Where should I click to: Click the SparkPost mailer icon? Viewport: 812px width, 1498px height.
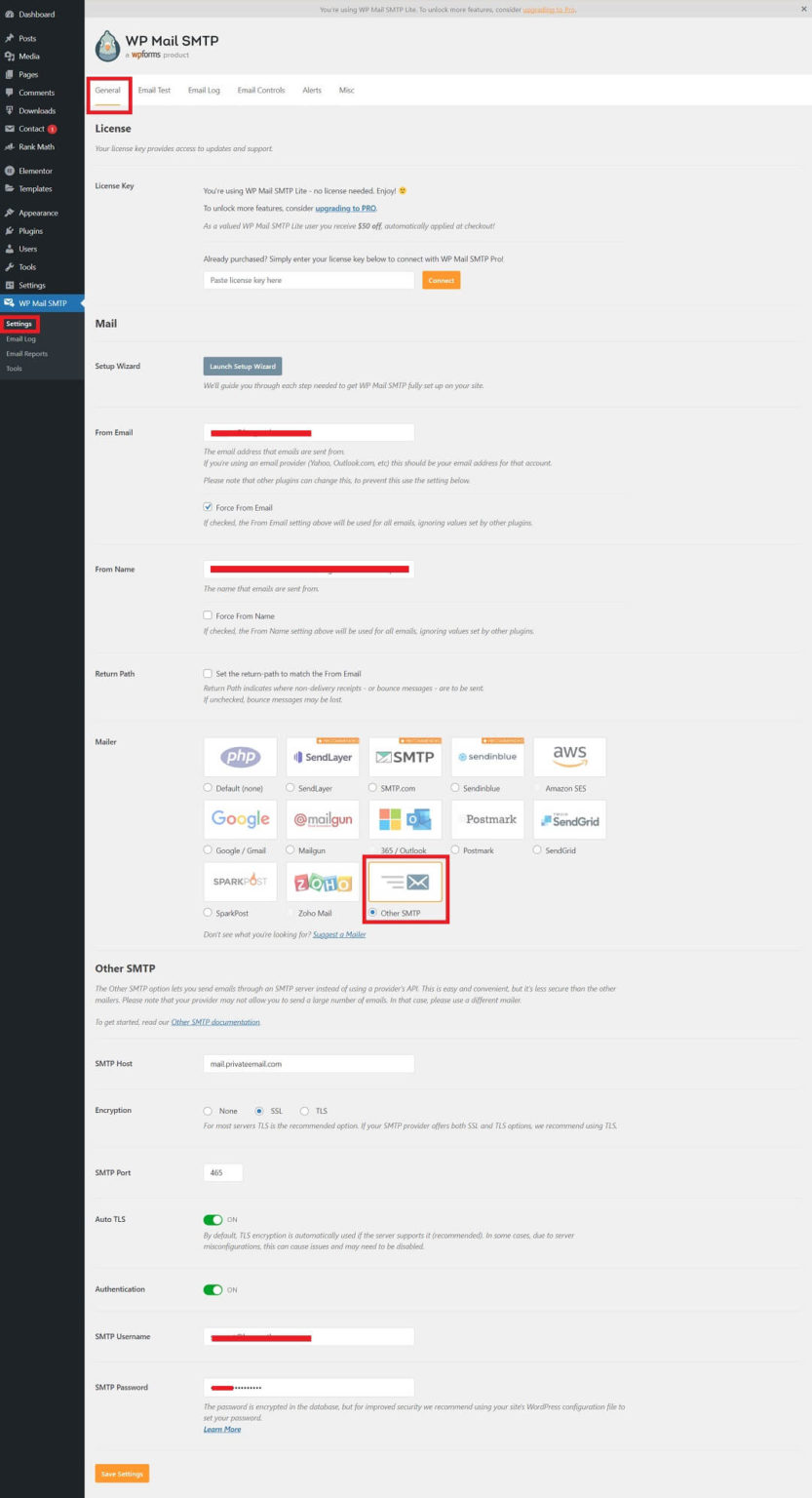[x=239, y=881]
